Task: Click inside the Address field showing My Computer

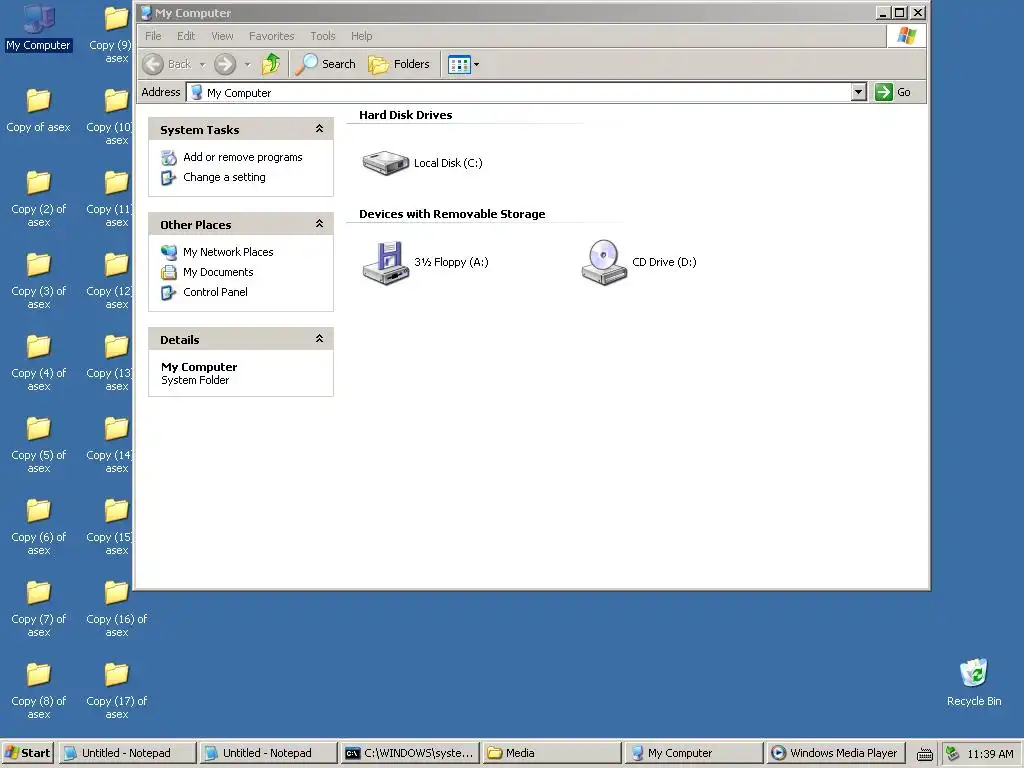Action: (519, 92)
